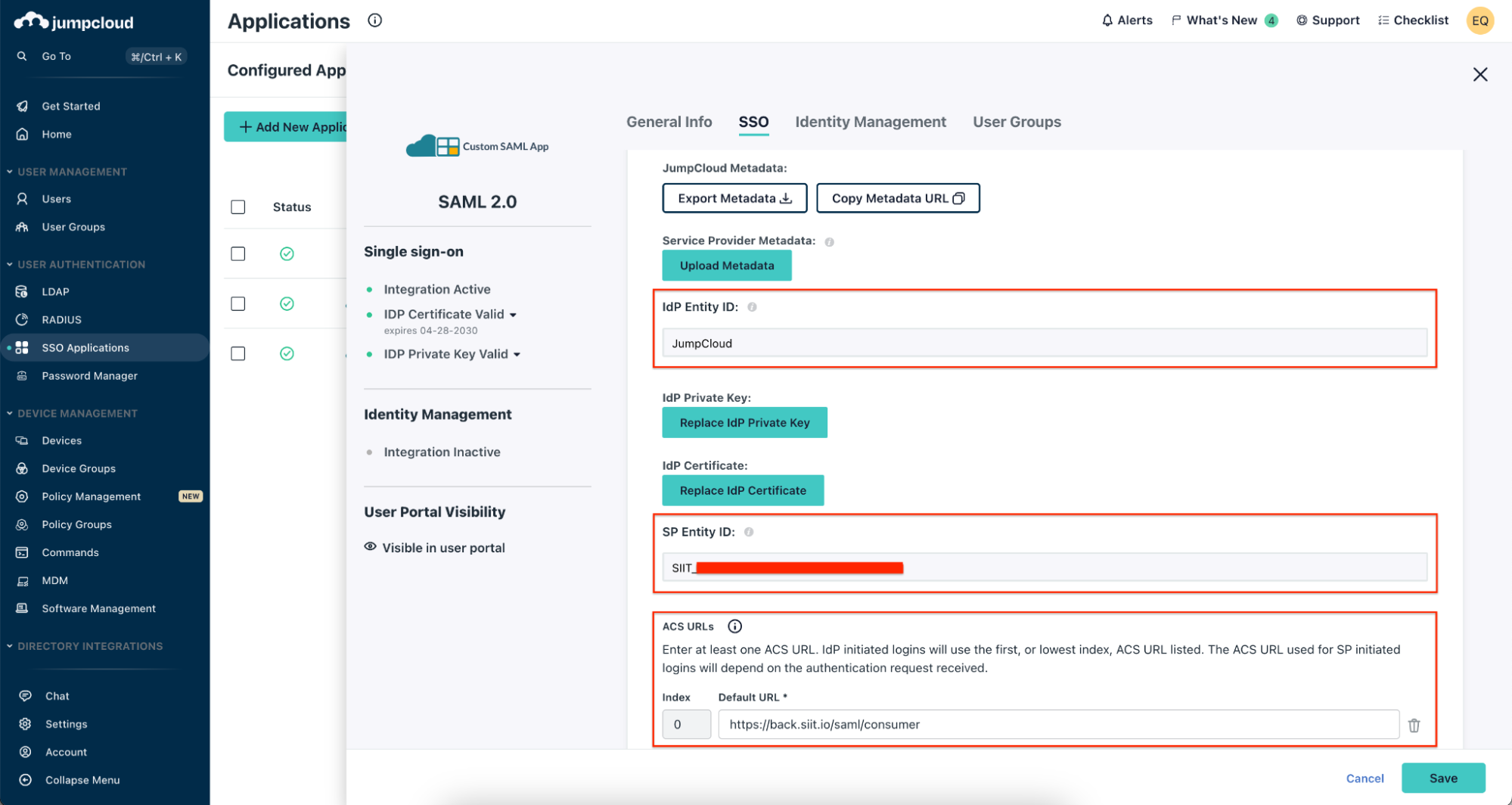Click the info icon beside IdP Entity ID
Viewport: 1512px width, 805px height.
(x=752, y=307)
